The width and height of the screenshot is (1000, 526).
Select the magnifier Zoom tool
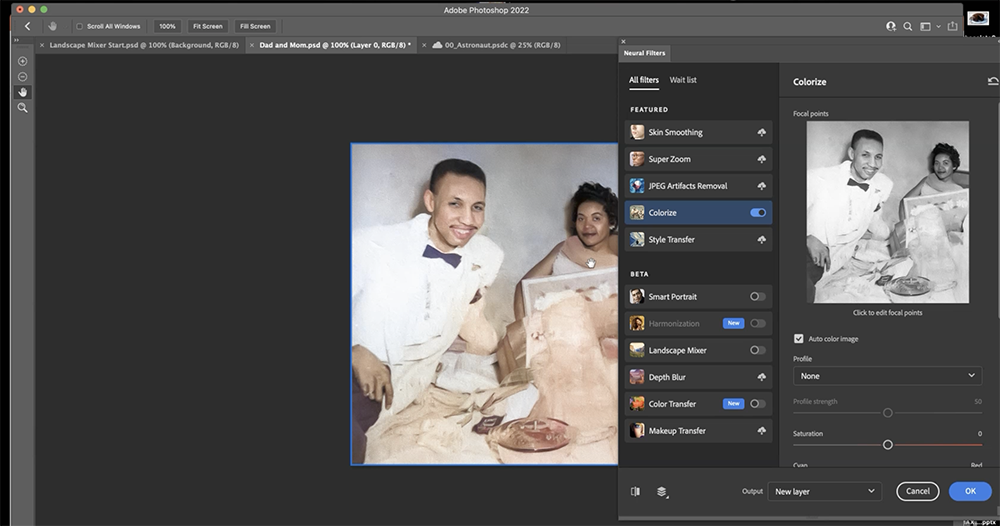point(22,108)
